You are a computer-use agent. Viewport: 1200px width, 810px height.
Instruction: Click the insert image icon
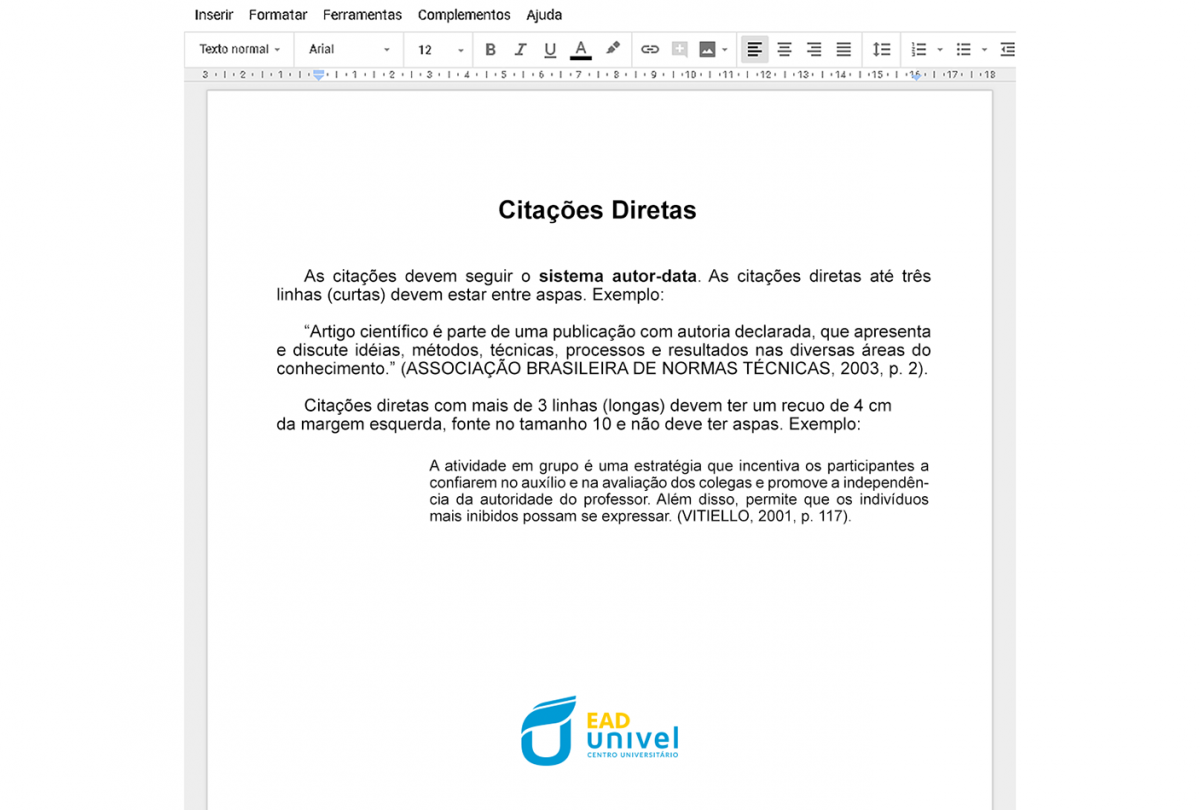coord(708,50)
